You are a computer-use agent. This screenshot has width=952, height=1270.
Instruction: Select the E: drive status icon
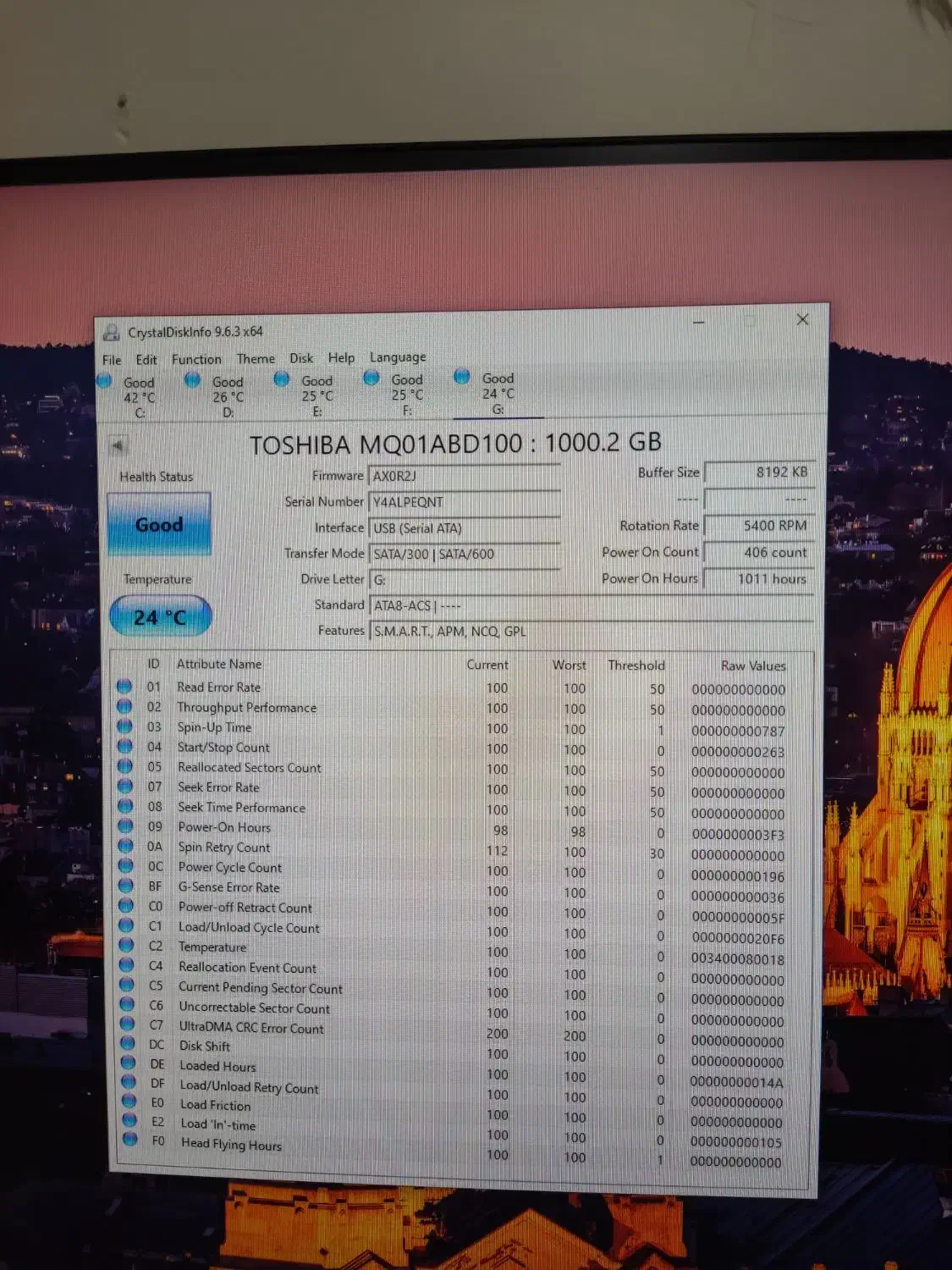pos(282,379)
